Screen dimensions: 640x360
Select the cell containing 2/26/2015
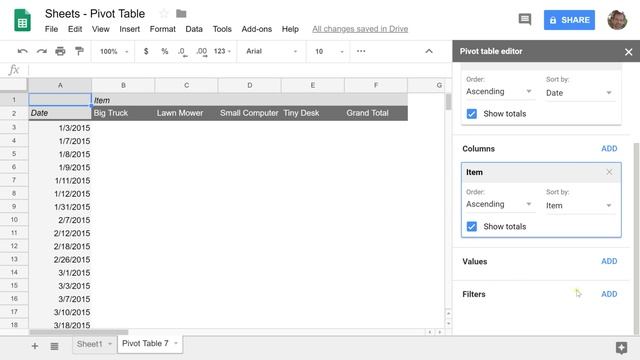(60, 260)
